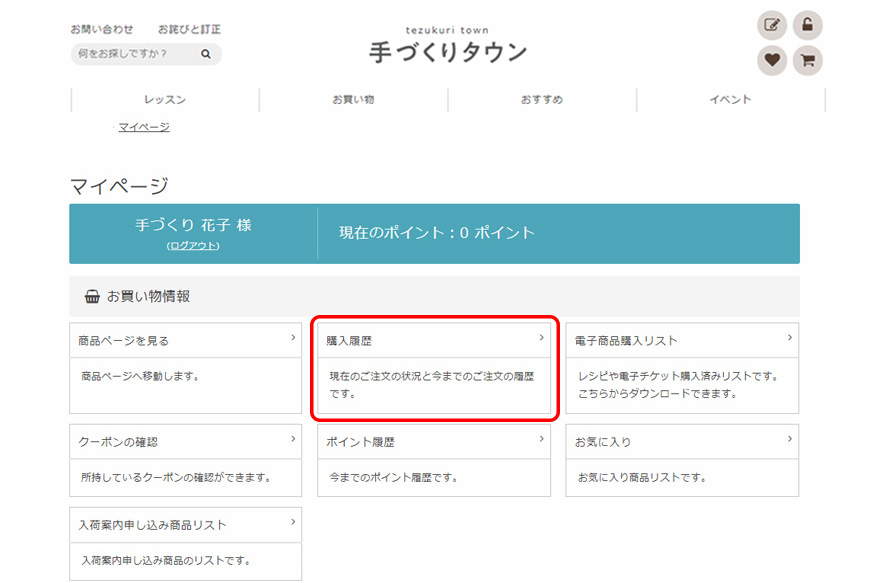The image size is (869, 583).
Task: Click the edit/register pencil icon
Action: [772, 25]
